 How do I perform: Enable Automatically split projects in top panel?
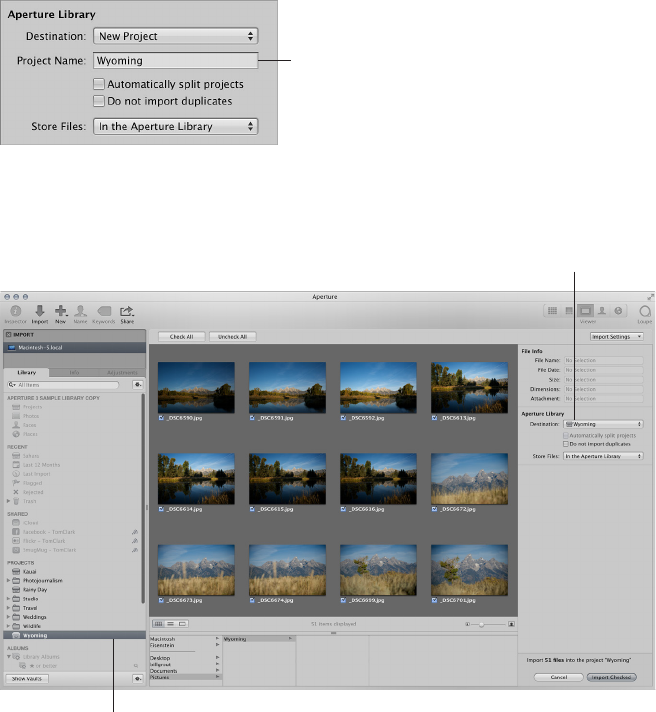click(99, 84)
